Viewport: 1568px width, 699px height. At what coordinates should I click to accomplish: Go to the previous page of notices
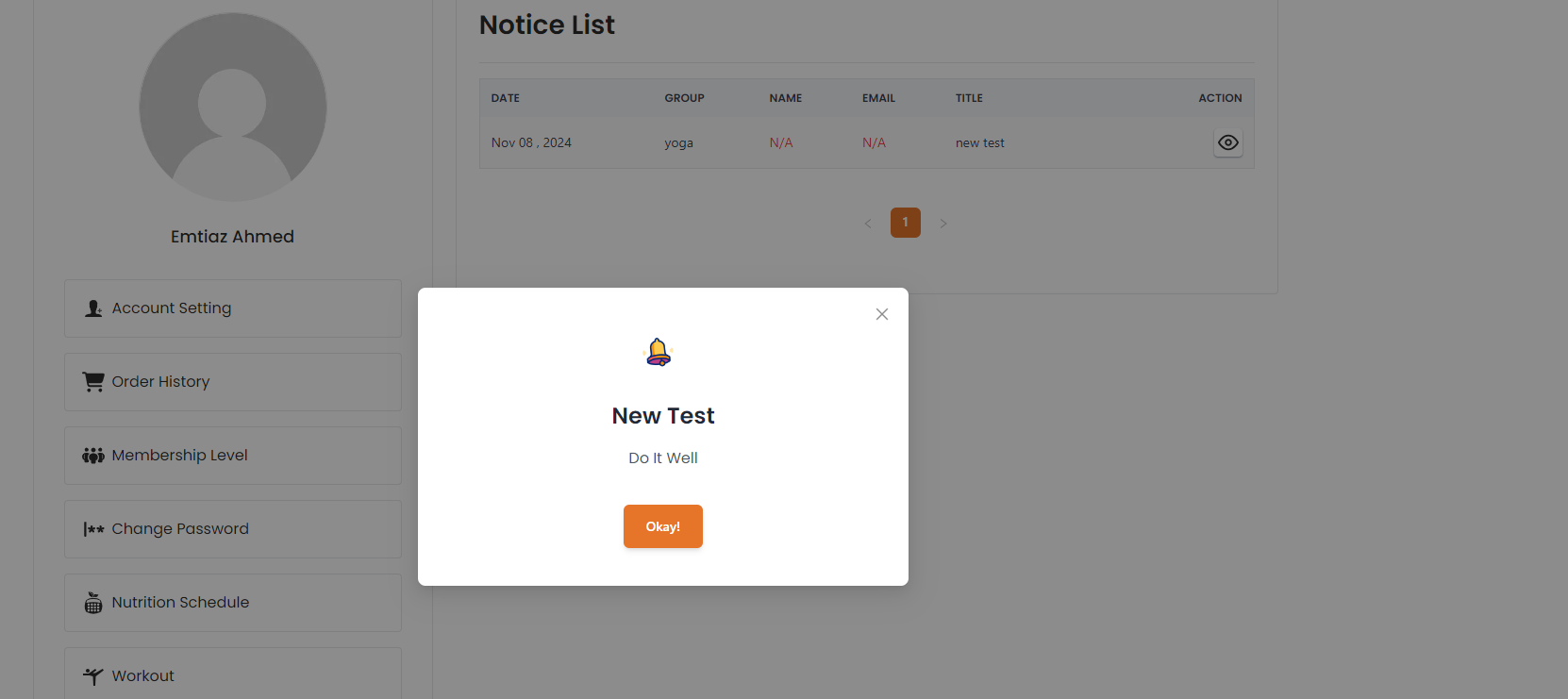point(868,224)
